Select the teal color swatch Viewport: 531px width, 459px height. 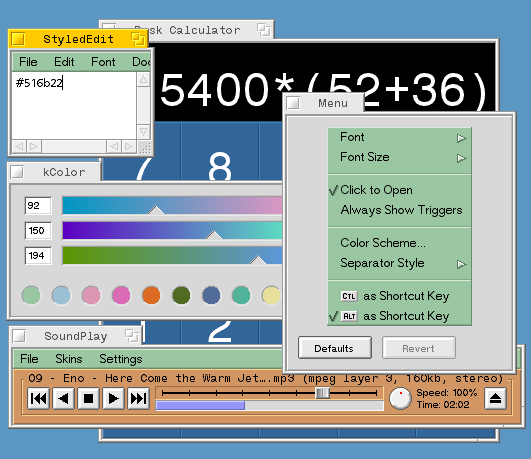pyautogui.click(x=241, y=295)
